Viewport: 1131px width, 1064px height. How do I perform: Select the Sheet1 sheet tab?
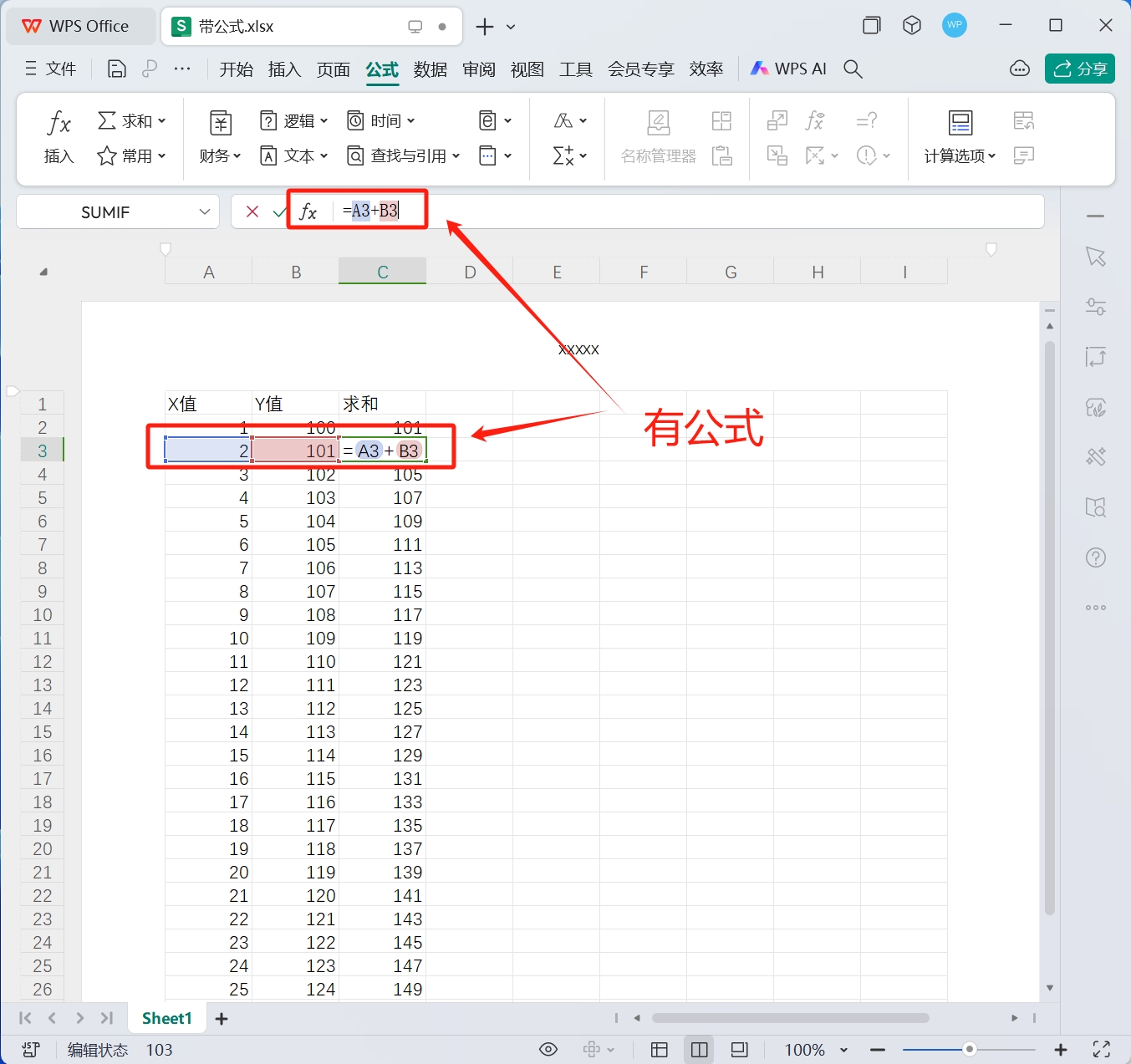pyautogui.click(x=166, y=1018)
